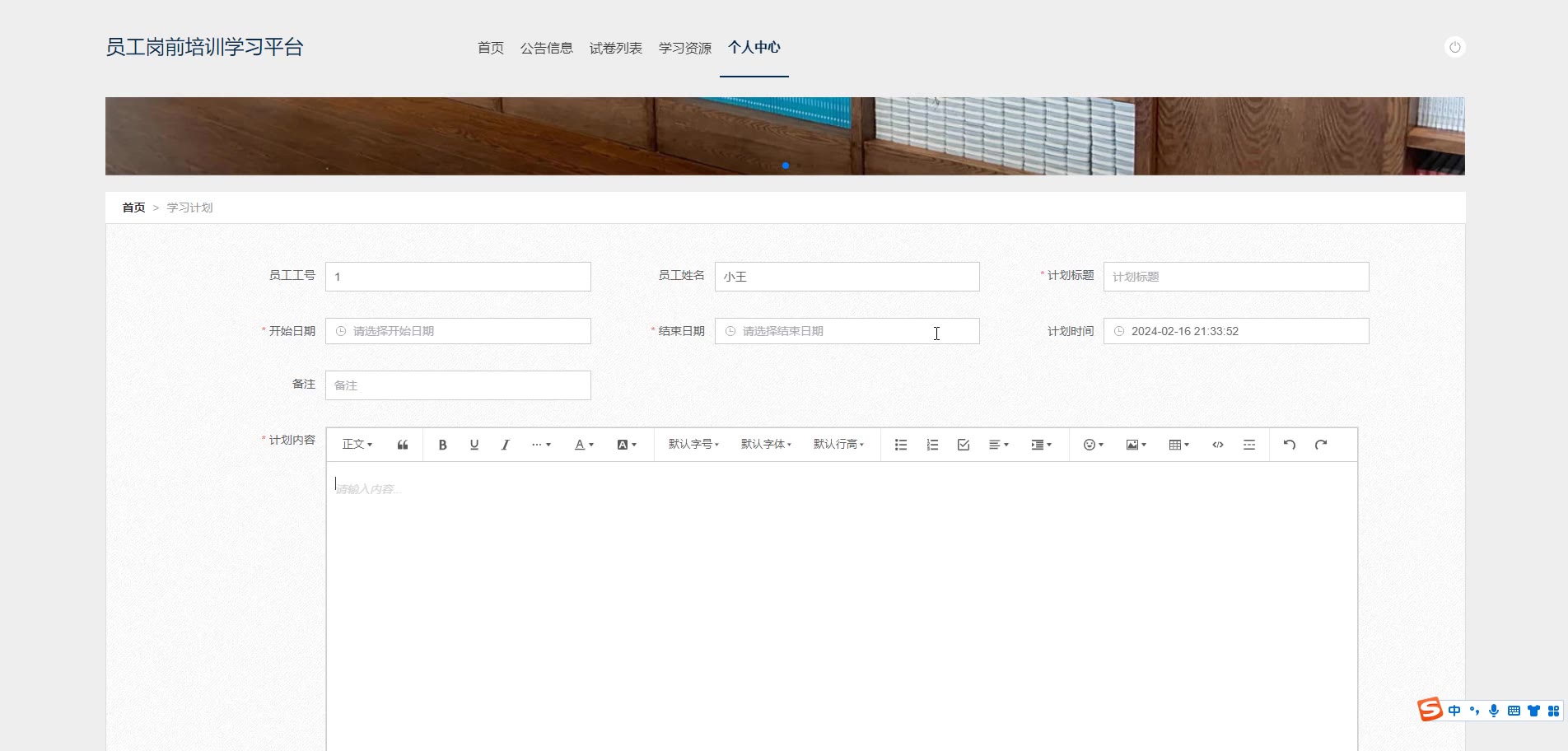
Task: Expand the 默认字体 font family dropdown
Action: [x=766, y=445]
